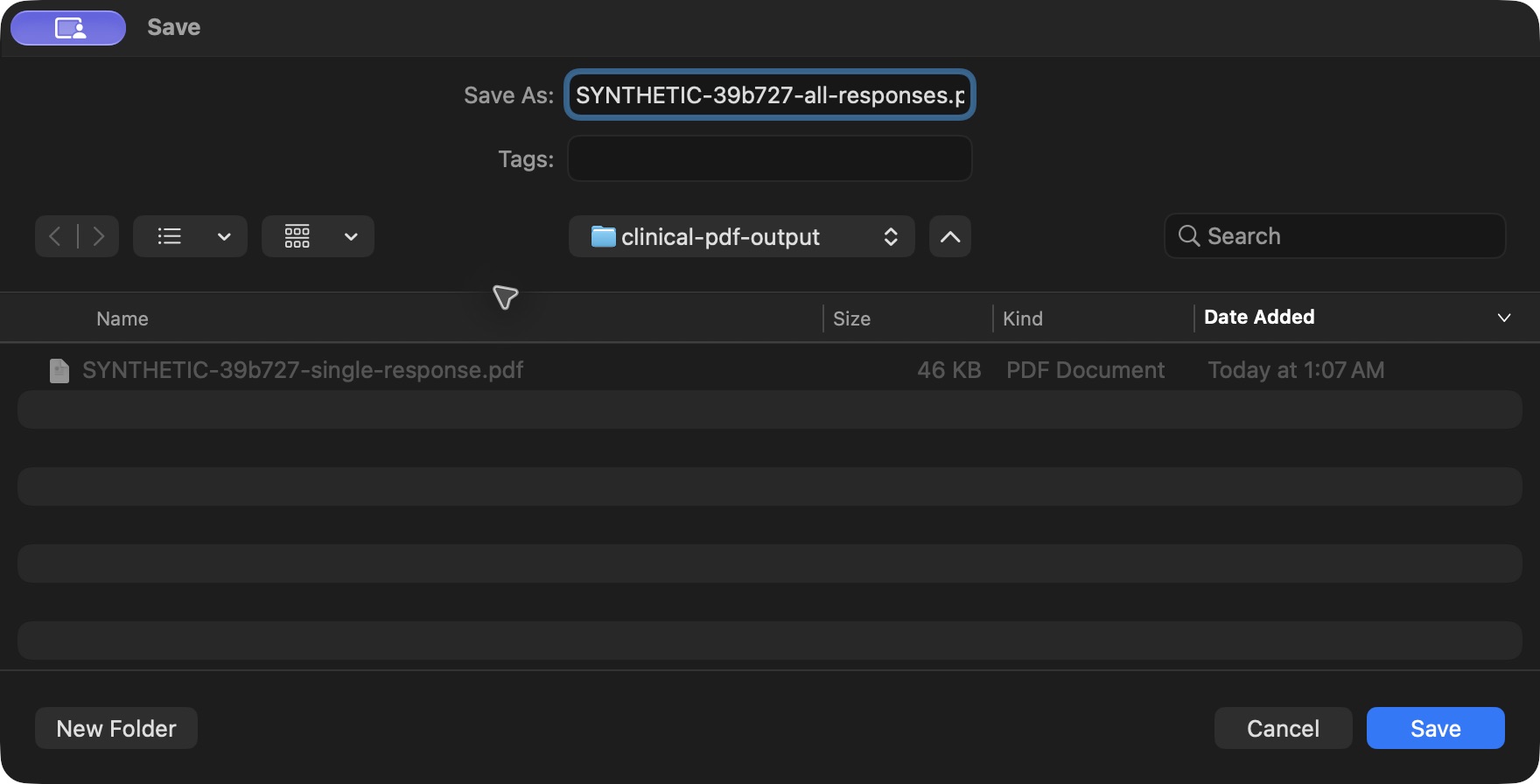Sort by the Size column header
This screenshot has height=784, width=1540.
[x=851, y=318]
